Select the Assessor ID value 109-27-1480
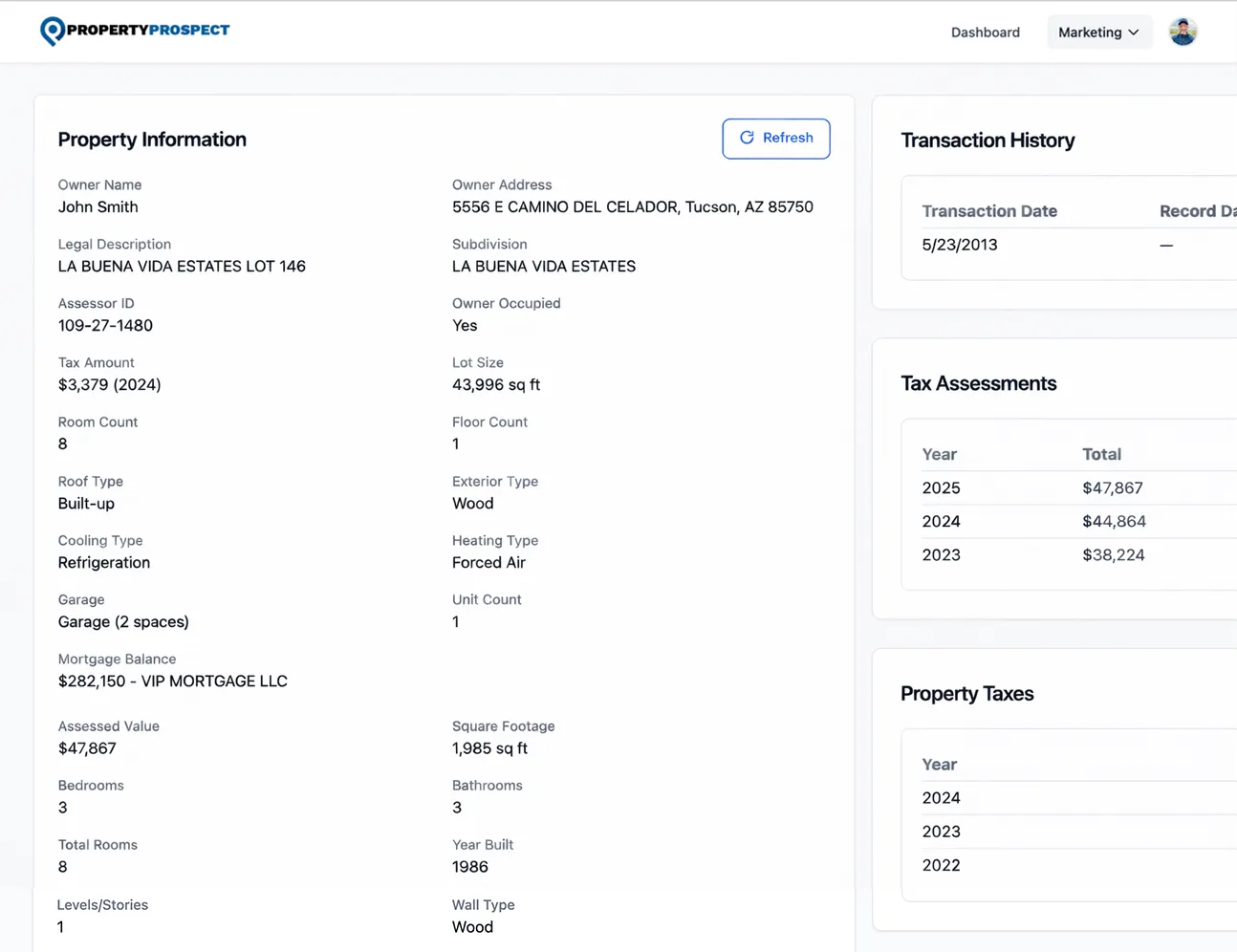The height and width of the screenshot is (952, 1237). [x=105, y=325]
